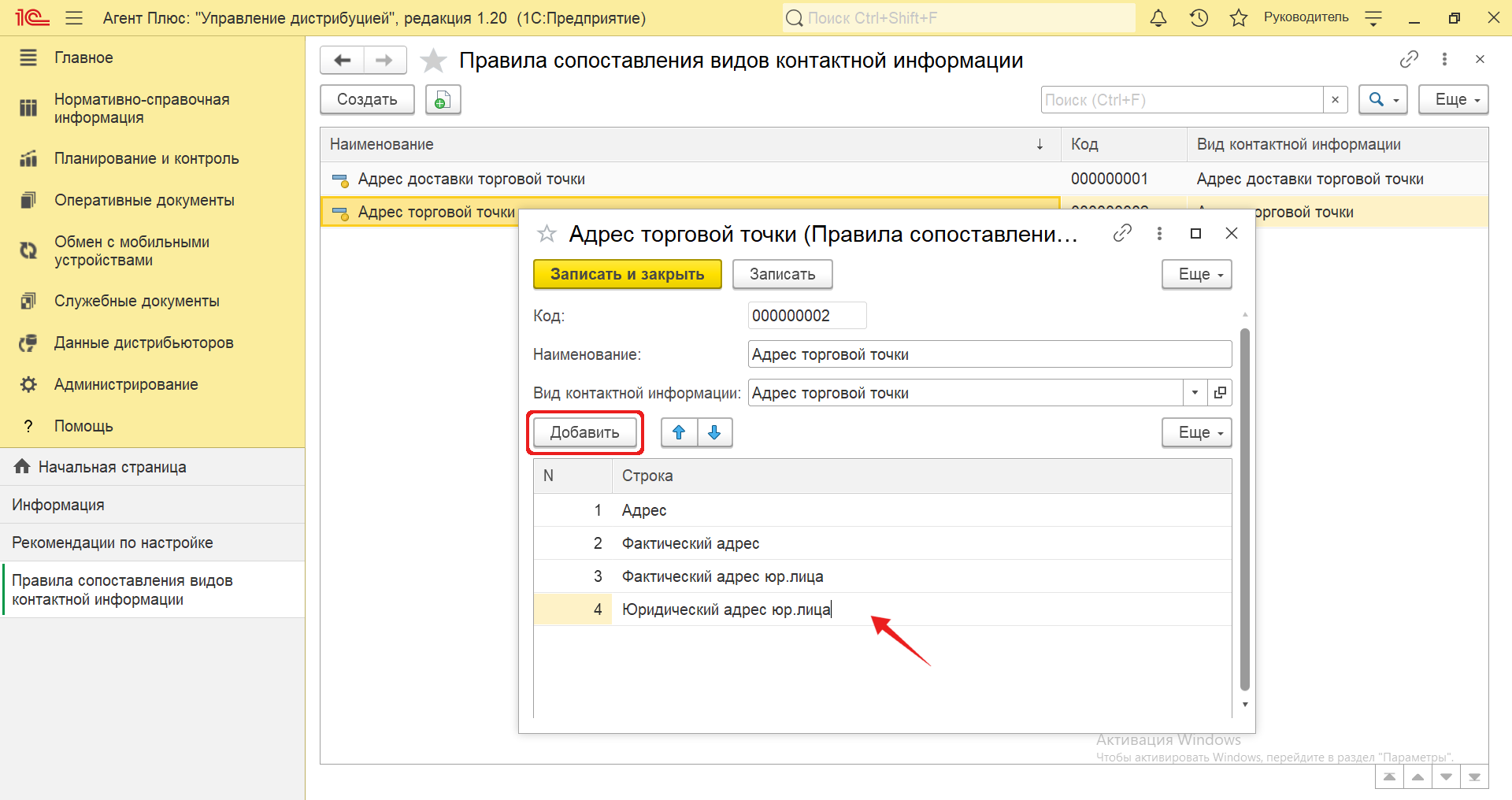This screenshot has height=800, width=1512.
Task: Go forward with right arrow button
Action: pyautogui.click(x=384, y=60)
